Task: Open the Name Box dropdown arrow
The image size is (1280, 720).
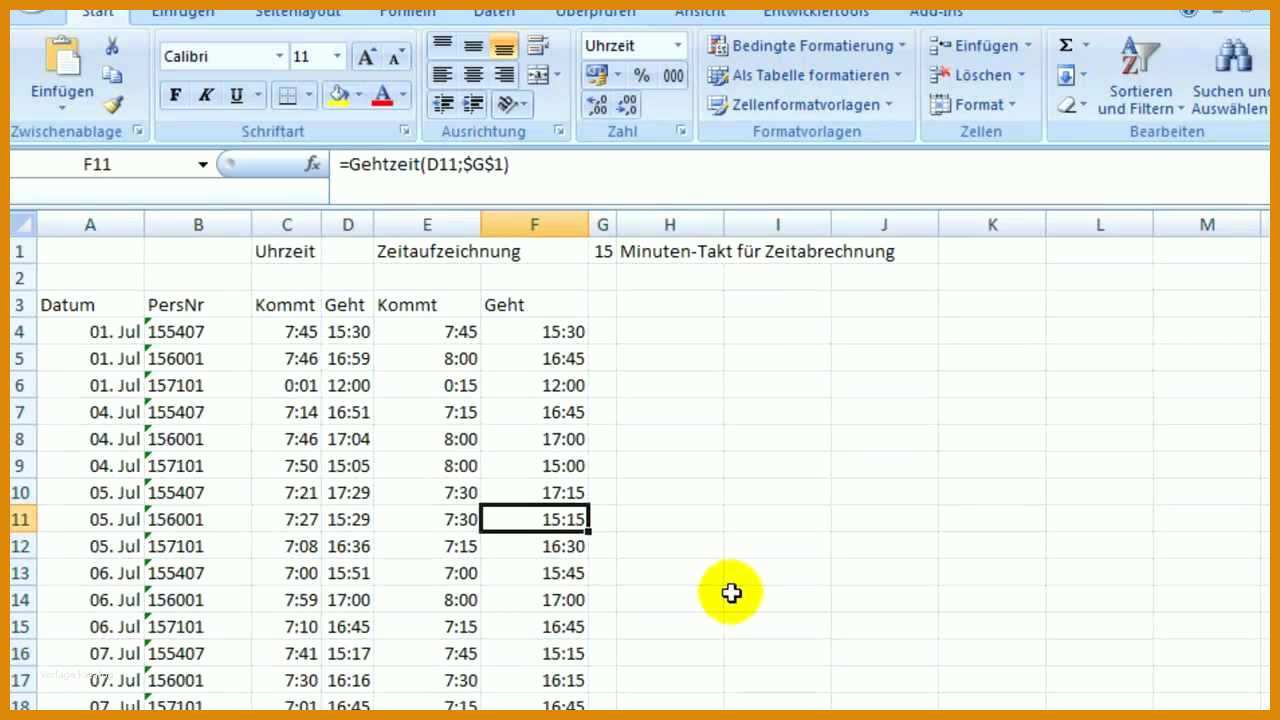Action: pyautogui.click(x=203, y=165)
